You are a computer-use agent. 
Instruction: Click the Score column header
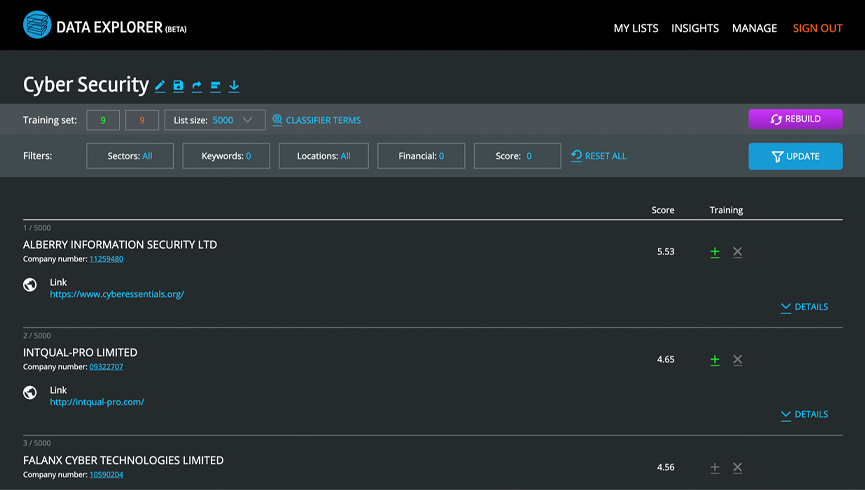[663, 210]
